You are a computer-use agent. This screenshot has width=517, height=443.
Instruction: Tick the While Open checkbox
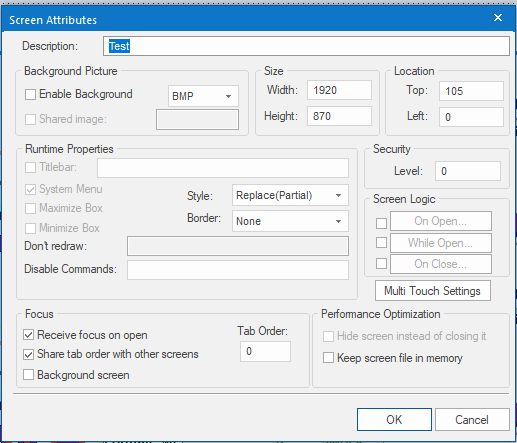click(381, 243)
